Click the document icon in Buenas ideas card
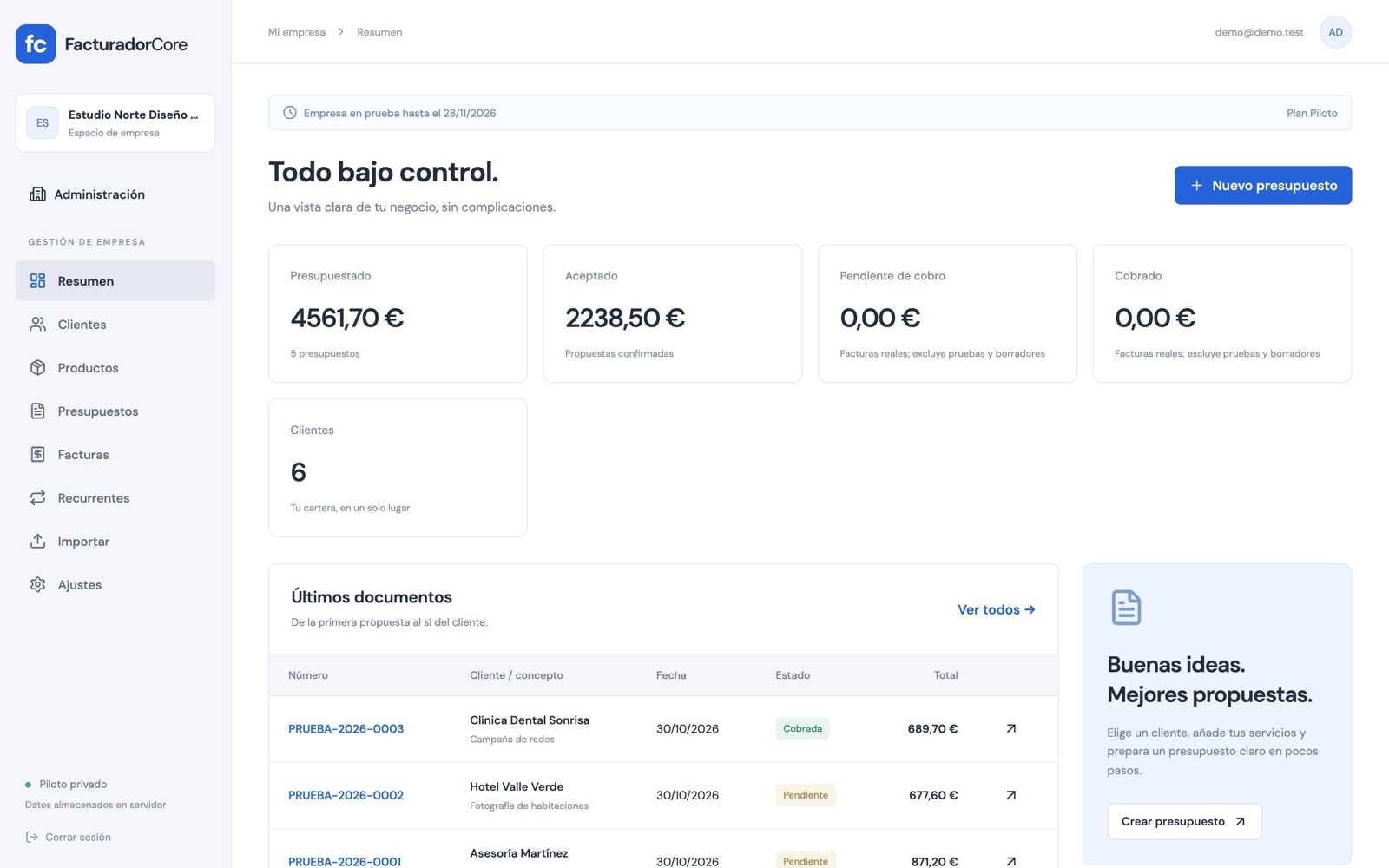Screen dimensions: 1389x868 pyautogui.click(x=1126, y=608)
